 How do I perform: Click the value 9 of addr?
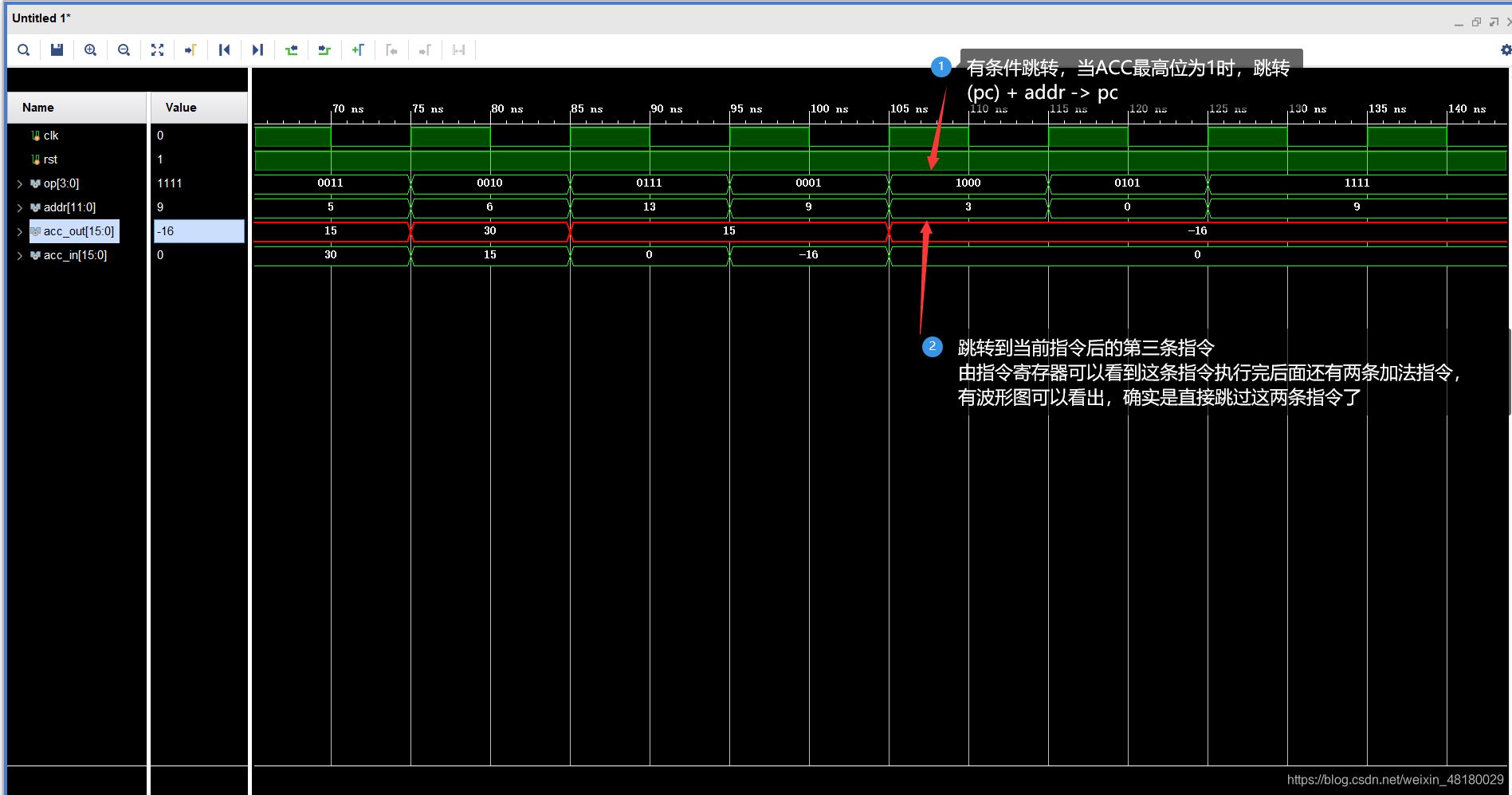[x=160, y=207]
